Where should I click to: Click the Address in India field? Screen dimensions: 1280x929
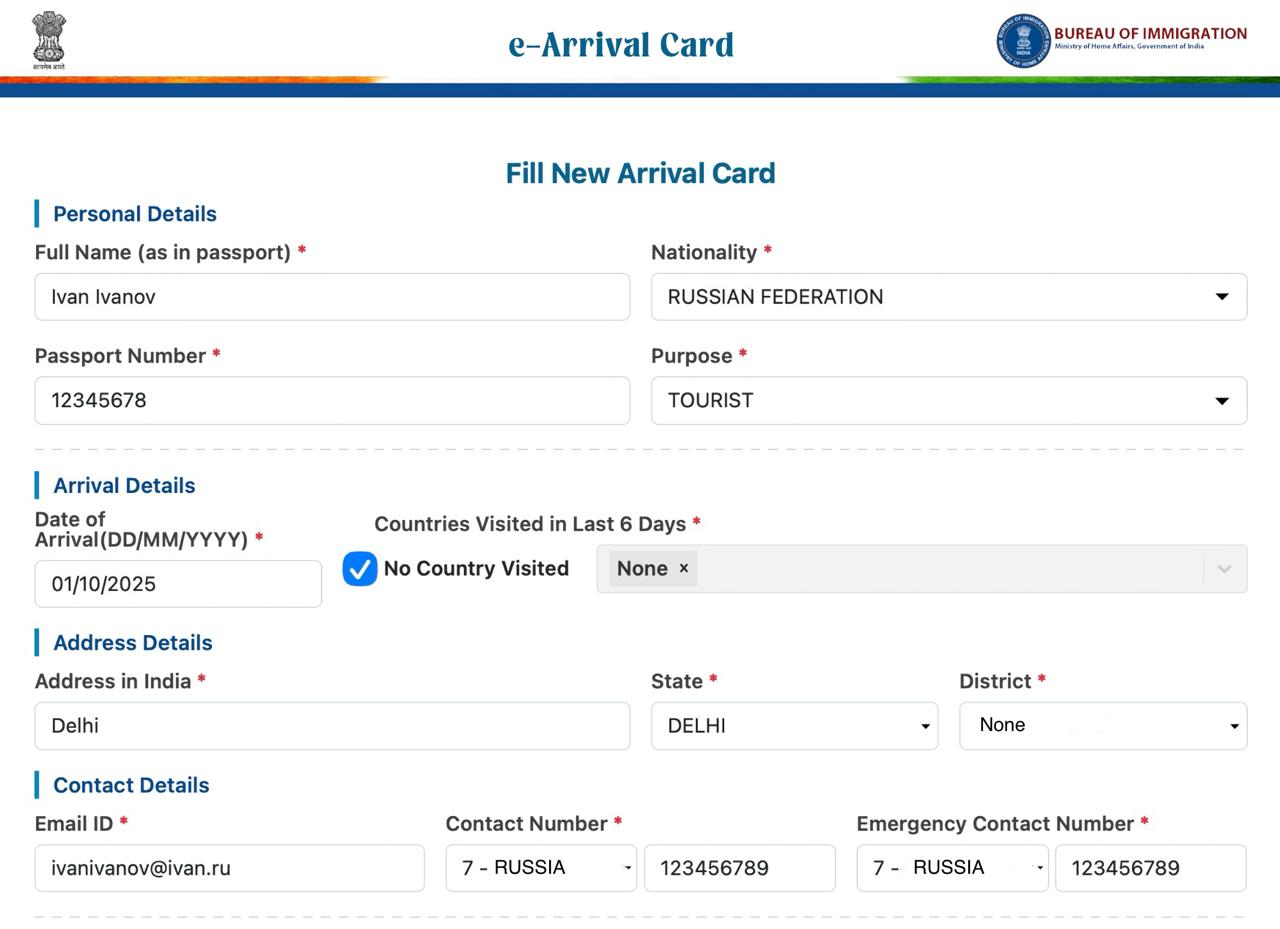point(332,726)
